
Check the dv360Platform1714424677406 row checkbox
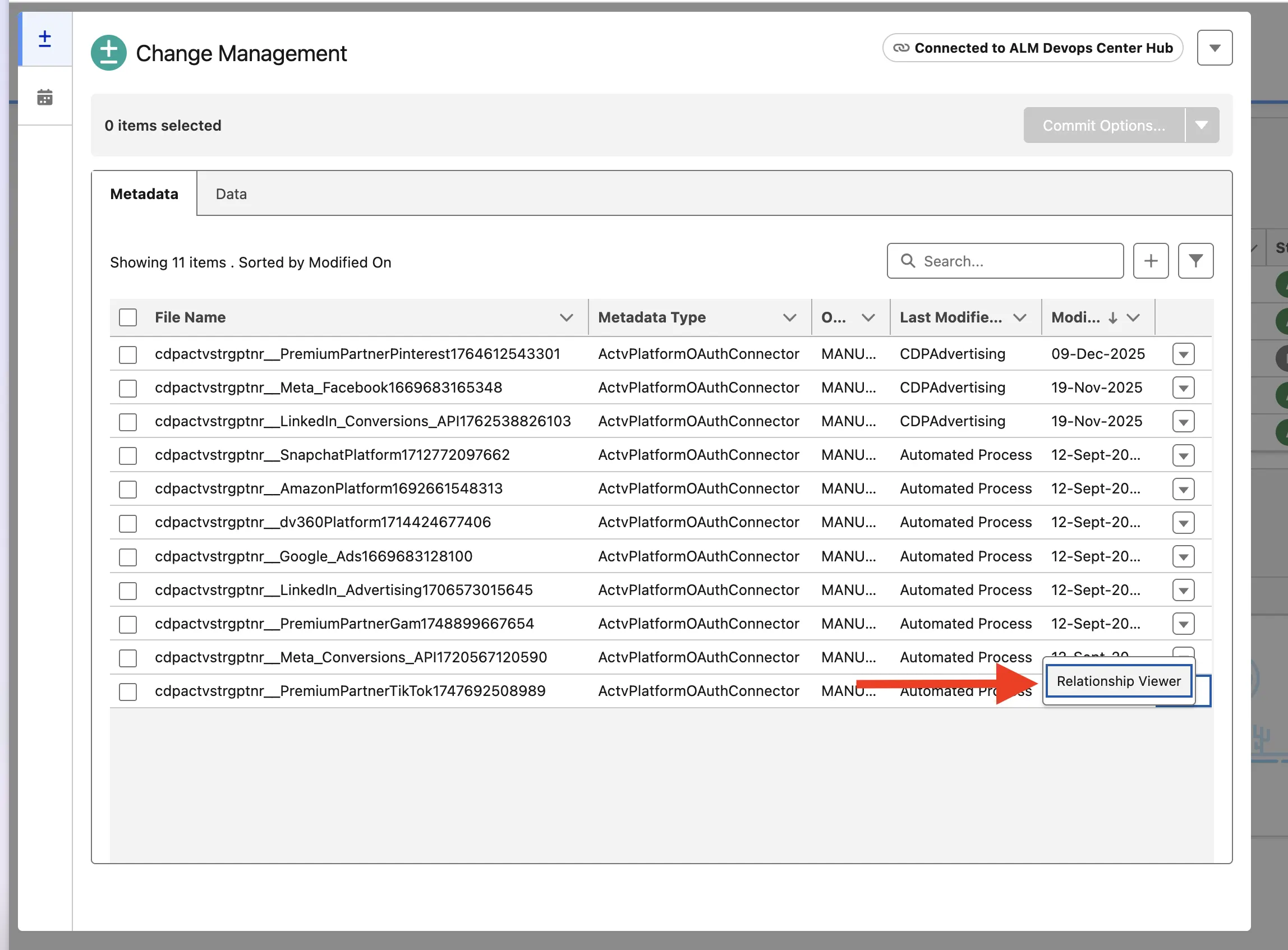pyautogui.click(x=128, y=523)
